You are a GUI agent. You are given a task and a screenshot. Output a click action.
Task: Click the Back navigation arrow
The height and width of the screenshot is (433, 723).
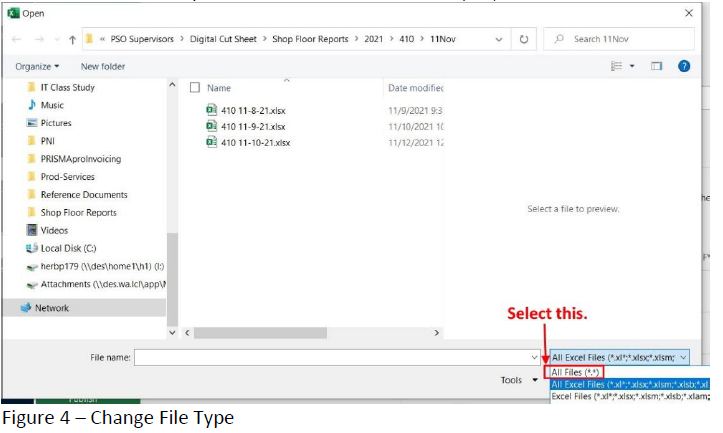(17, 39)
